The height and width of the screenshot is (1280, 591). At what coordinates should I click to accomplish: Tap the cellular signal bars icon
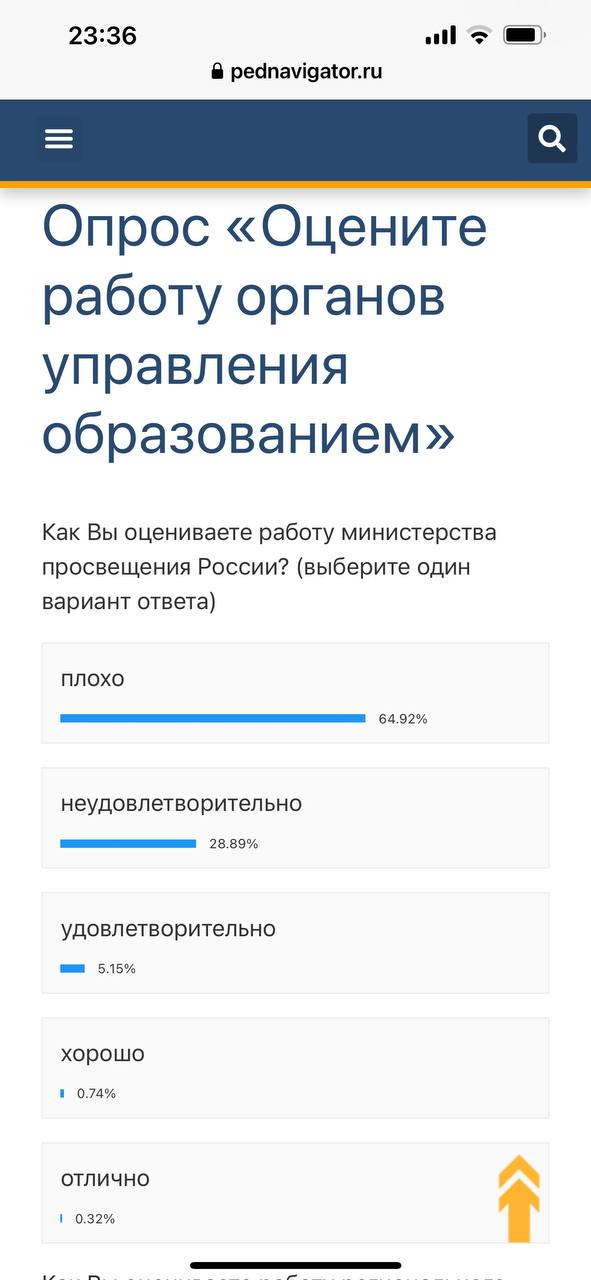(x=440, y=36)
